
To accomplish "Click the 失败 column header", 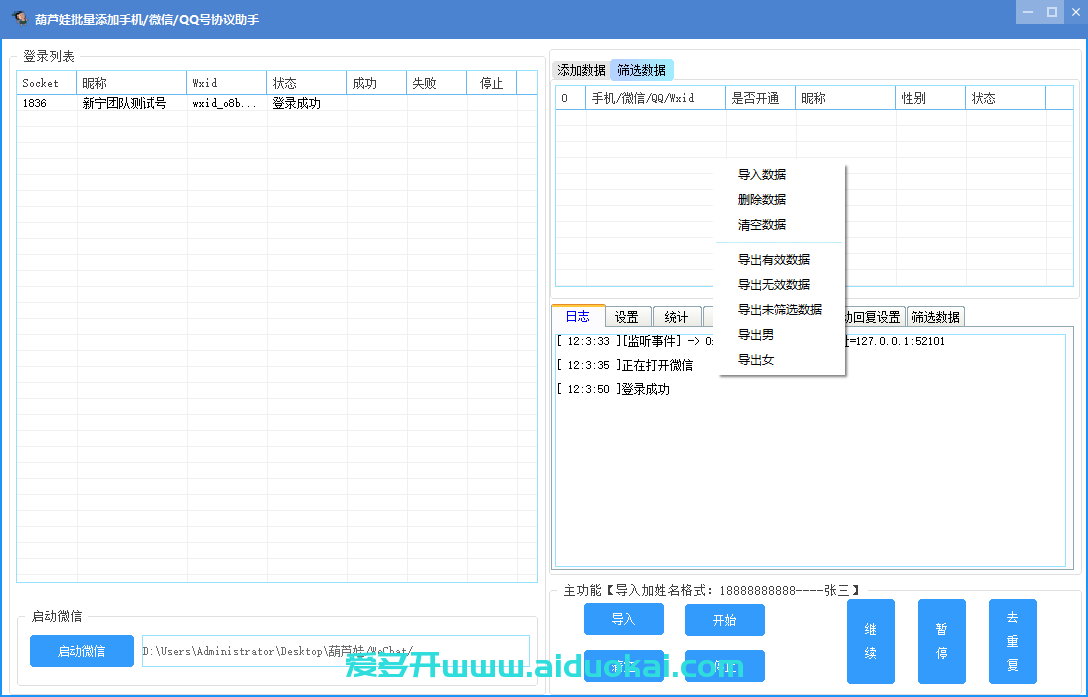I will click(437, 83).
